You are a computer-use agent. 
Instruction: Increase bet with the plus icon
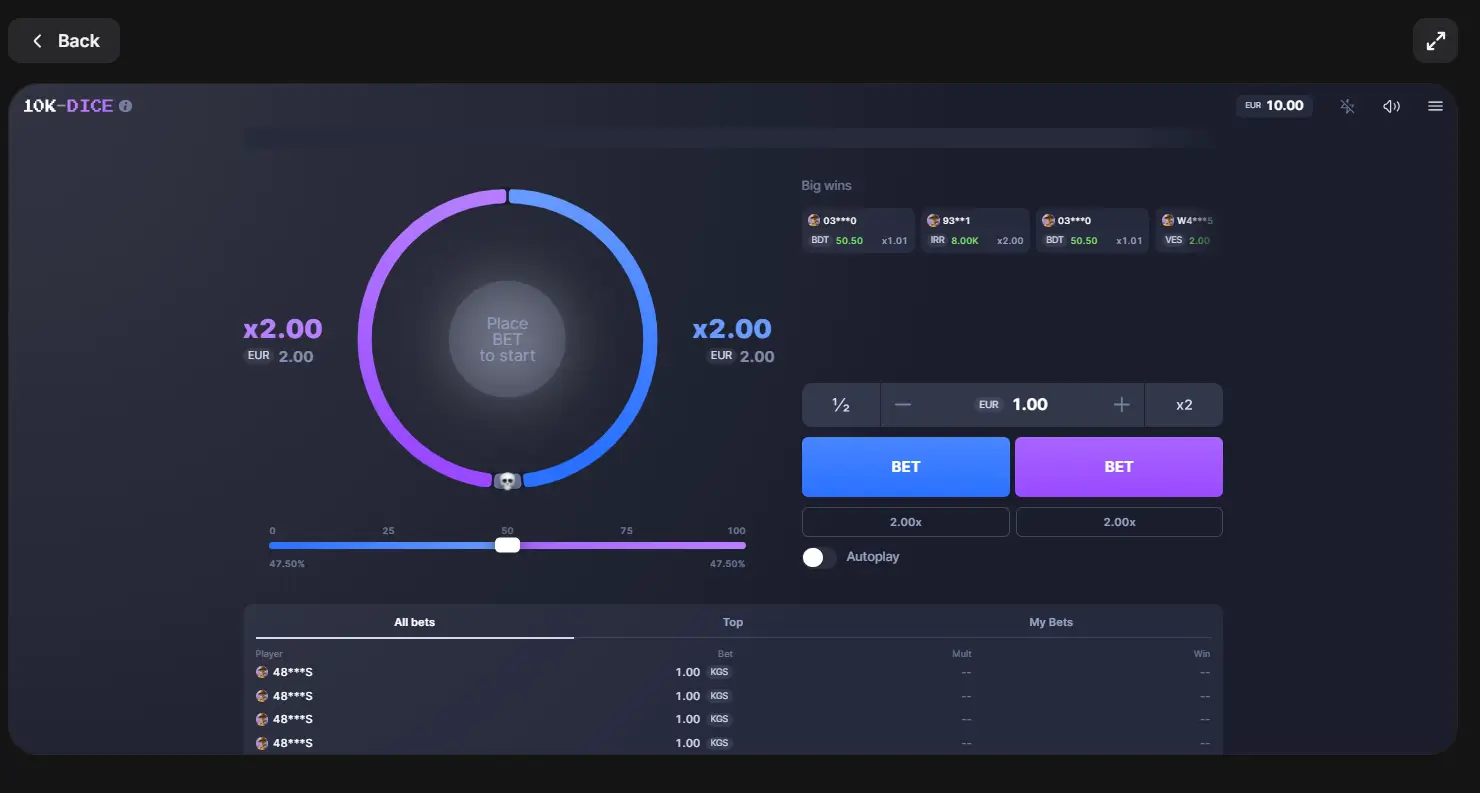point(1121,405)
